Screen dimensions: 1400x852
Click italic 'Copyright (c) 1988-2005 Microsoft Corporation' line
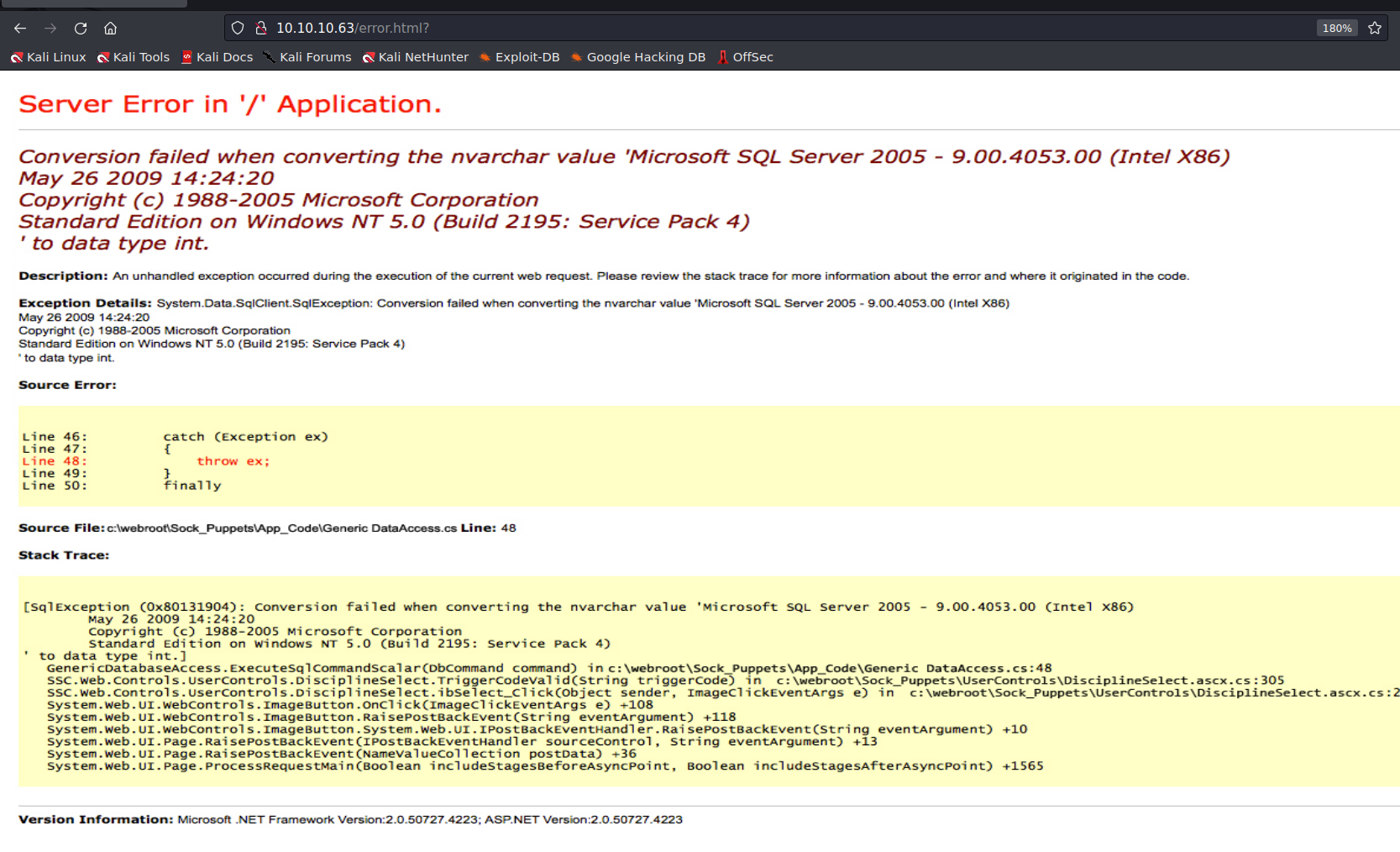pyautogui.click(x=279, y=200)
